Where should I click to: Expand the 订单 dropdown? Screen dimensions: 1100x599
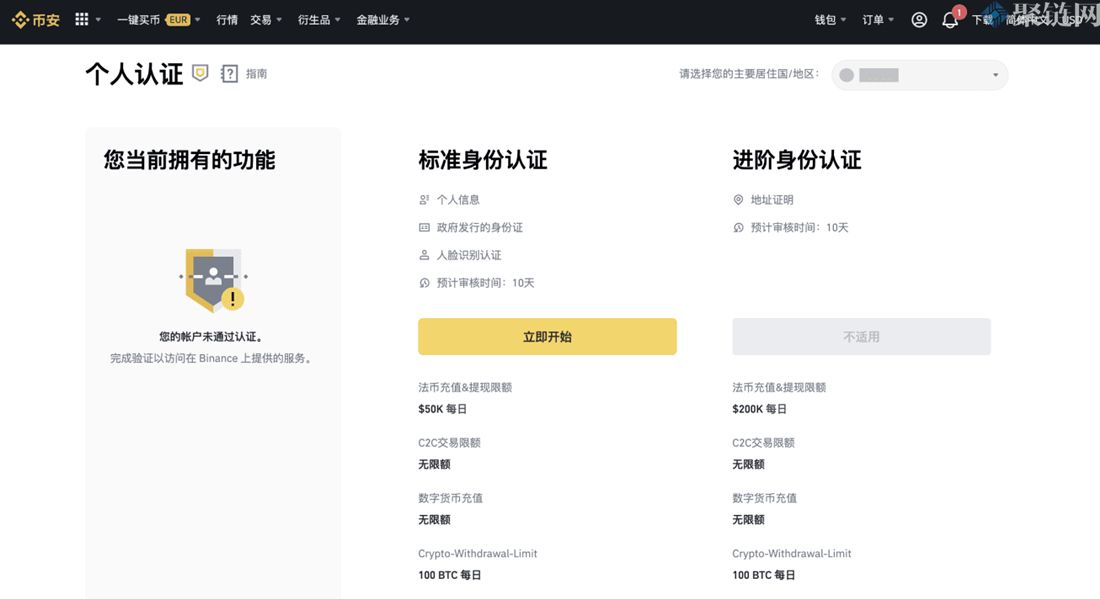pos(876,19)
